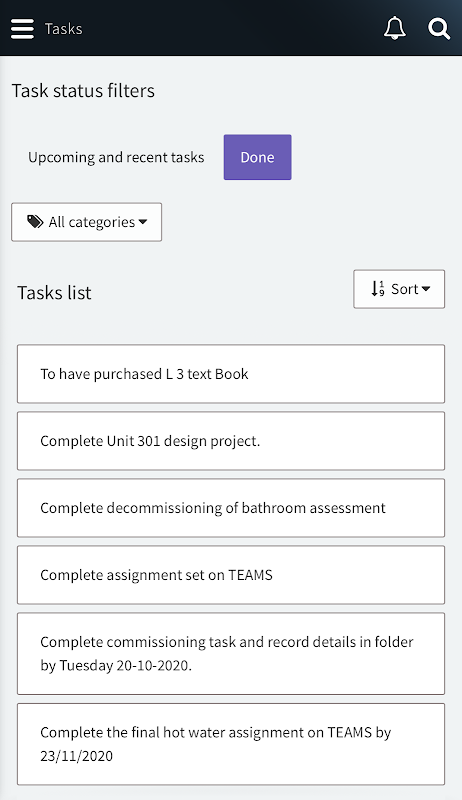Expand the All categories dropdown

[x=87, y=222]
